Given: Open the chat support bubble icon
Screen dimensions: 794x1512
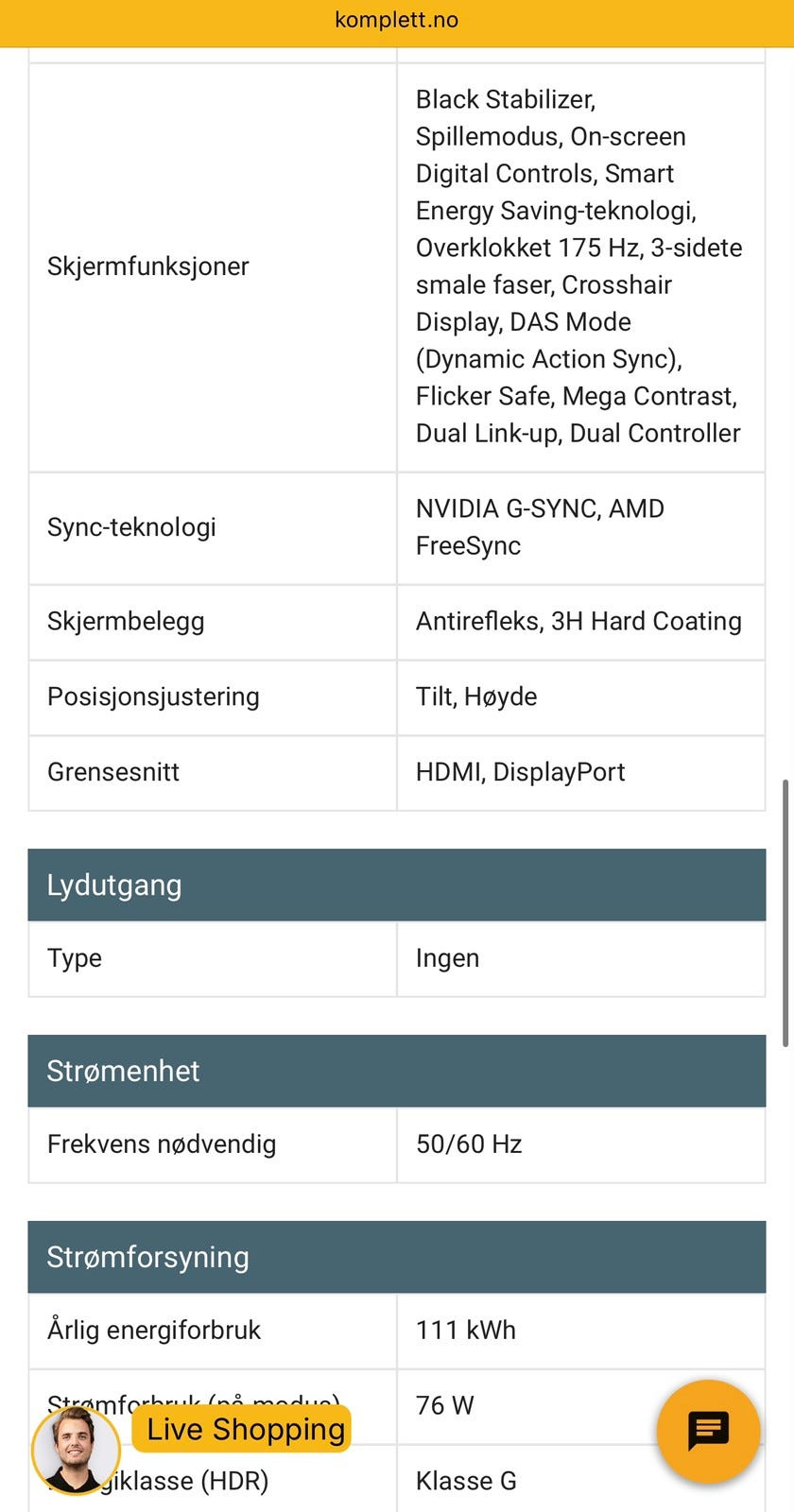Looking at the screenshot, I should (708, 1431).
